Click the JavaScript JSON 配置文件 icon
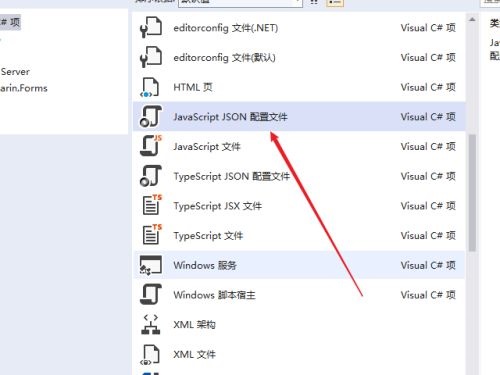The image size is (500, 375). 151,117
